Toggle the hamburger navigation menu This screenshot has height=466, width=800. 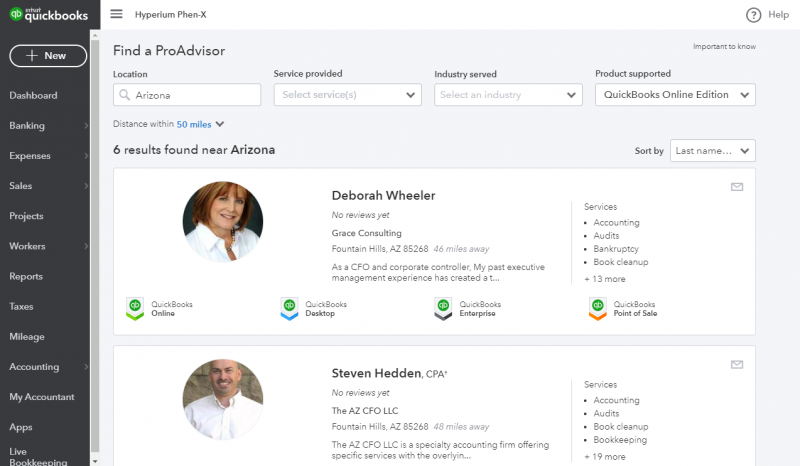[x=116, y=14]
